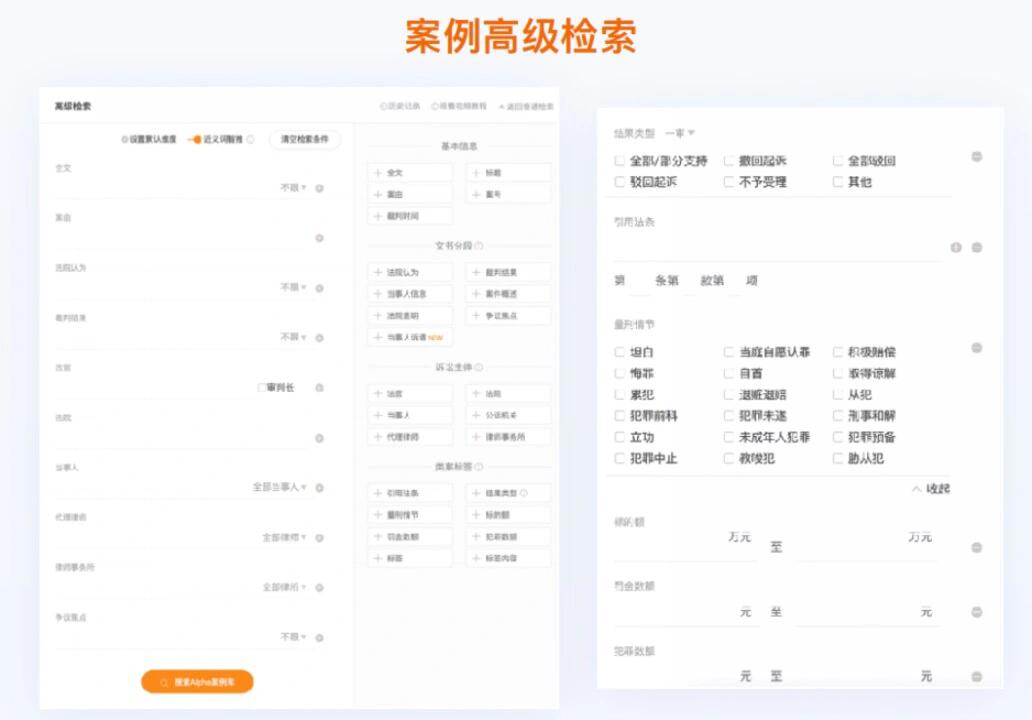Open the help icon beside 诉讼主体 heading
Viewport: 1032px width, 720px height.
click(x=479, y=367)
